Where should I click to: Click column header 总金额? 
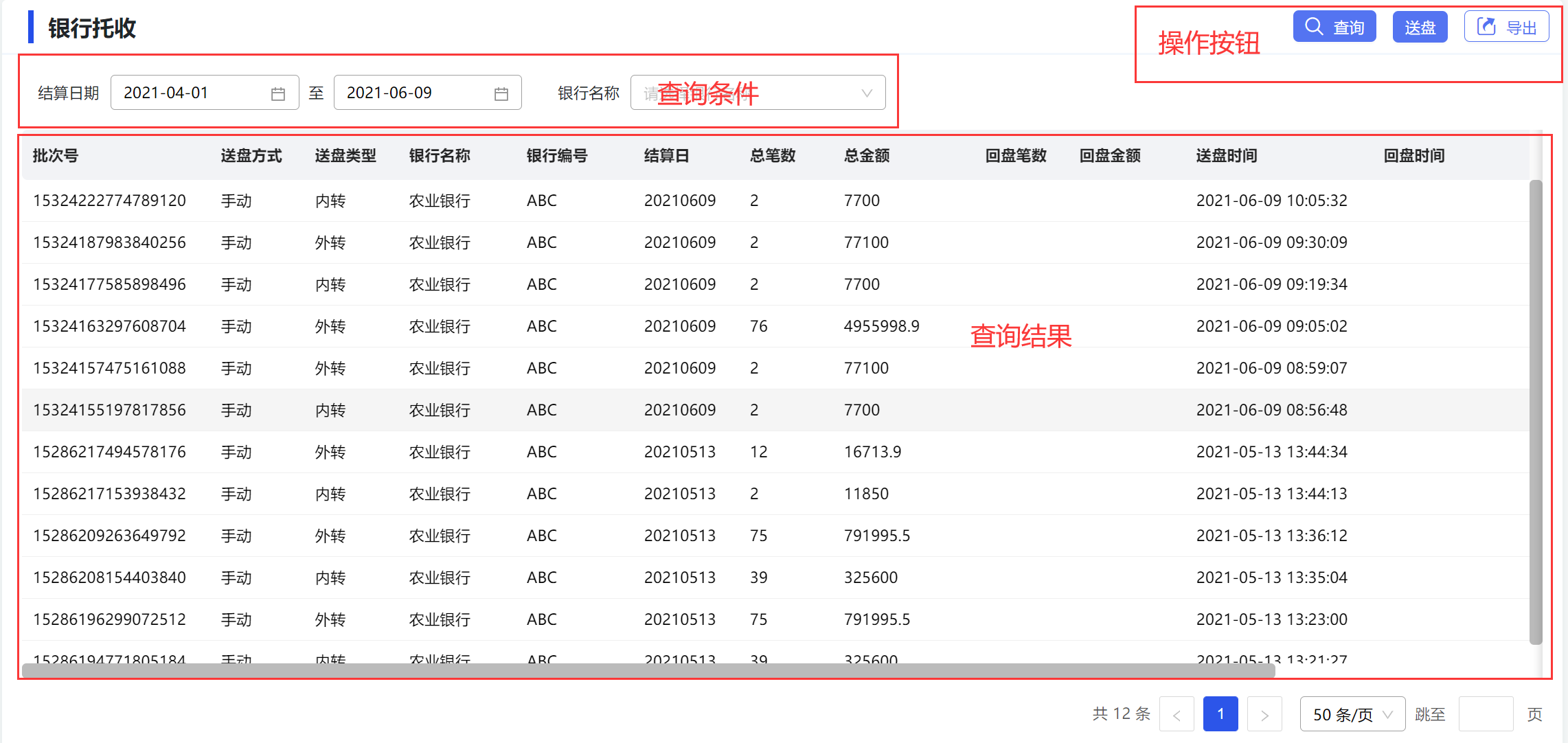(x=867, y=156)
